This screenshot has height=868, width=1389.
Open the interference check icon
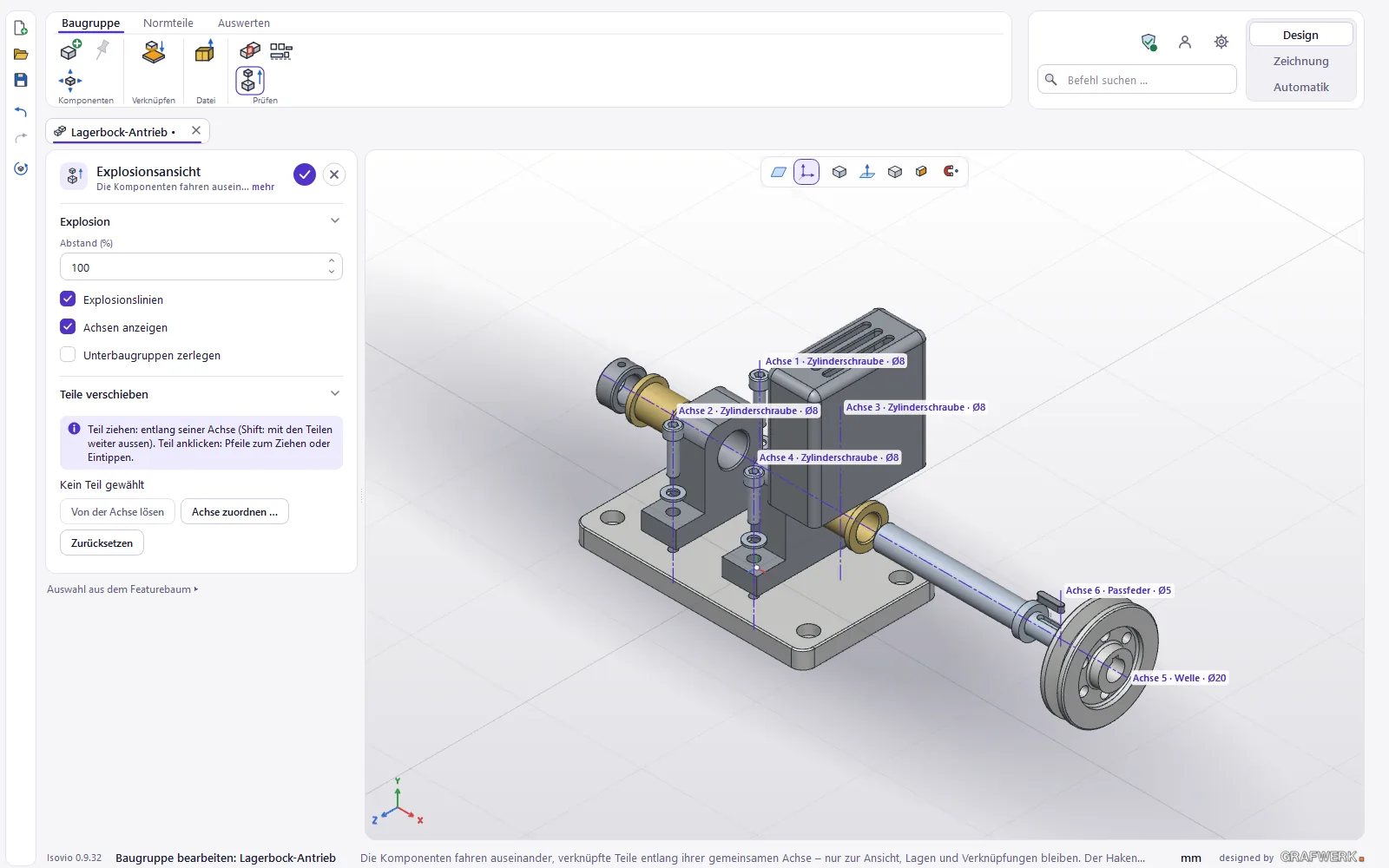(x=250, y=50)
